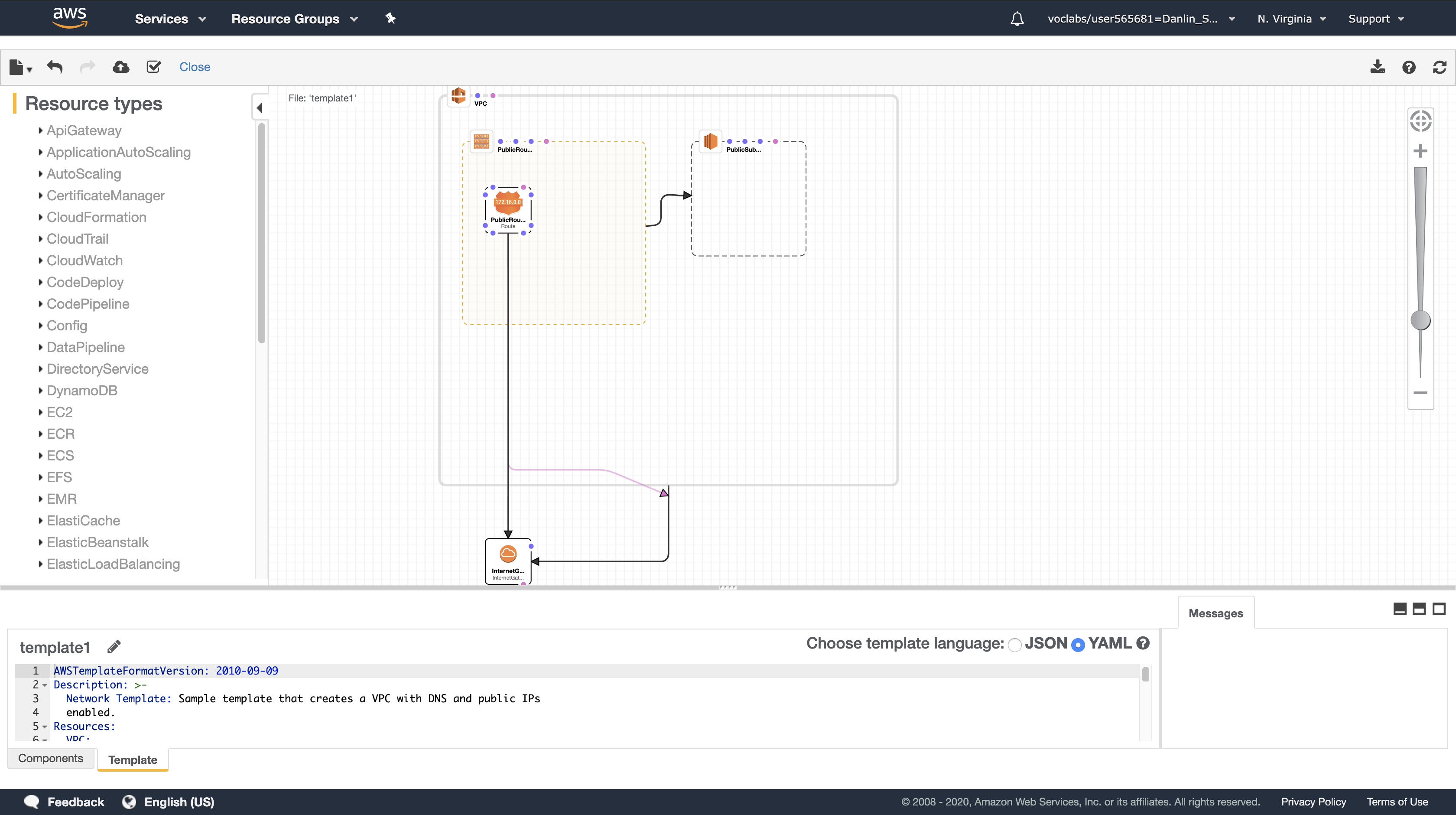
Task: Click the canvas zoom slider handle
Action: pos(1420,319)
